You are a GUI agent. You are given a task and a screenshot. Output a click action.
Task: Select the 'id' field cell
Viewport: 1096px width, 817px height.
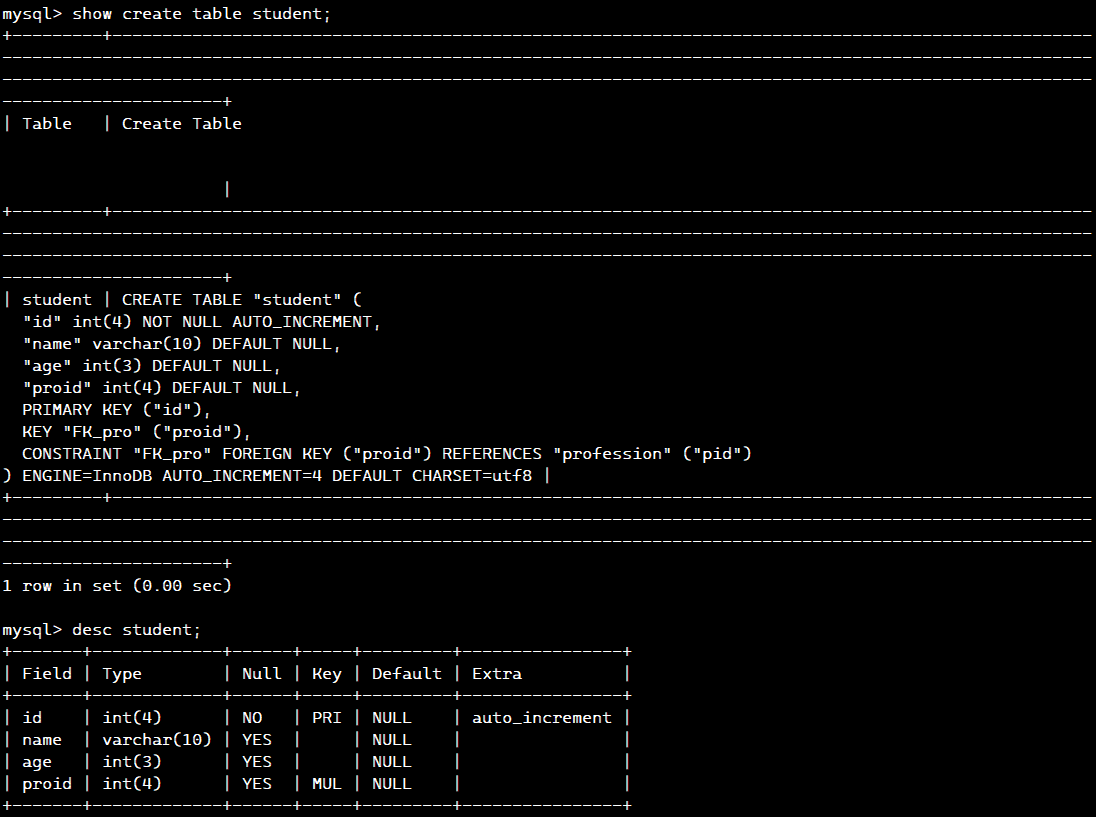coord(31,718)
